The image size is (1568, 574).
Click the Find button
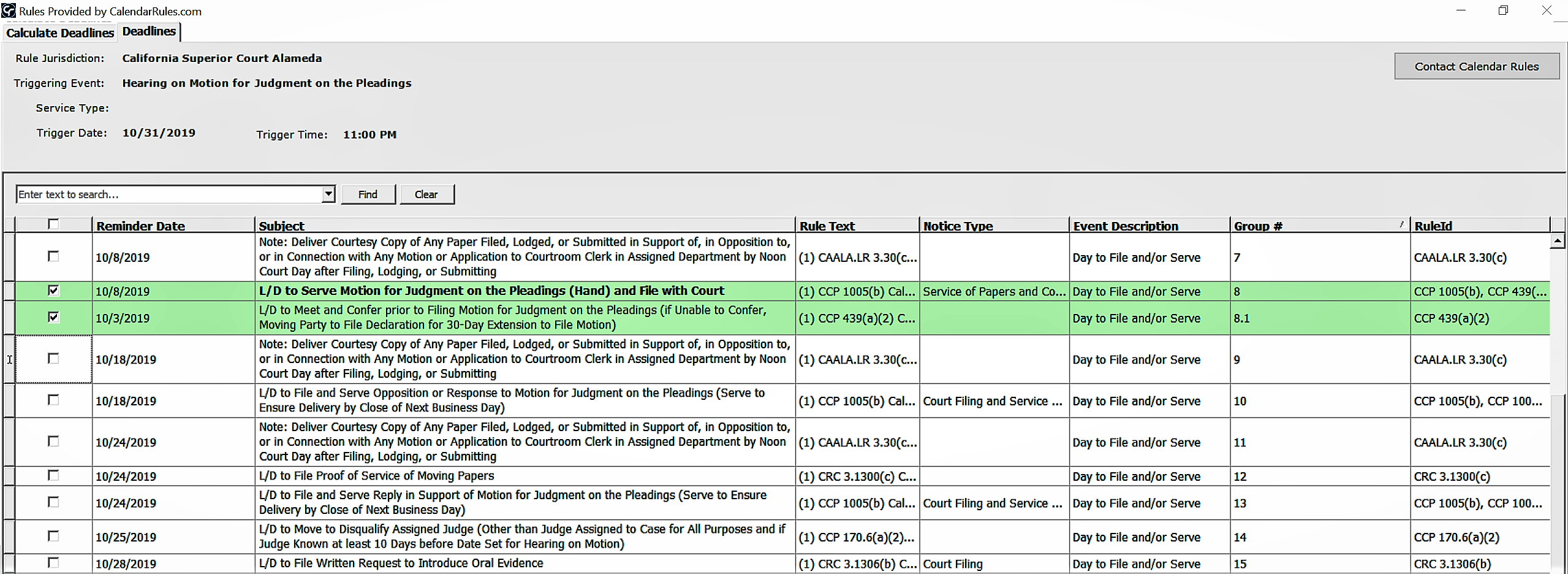(368, 194)
